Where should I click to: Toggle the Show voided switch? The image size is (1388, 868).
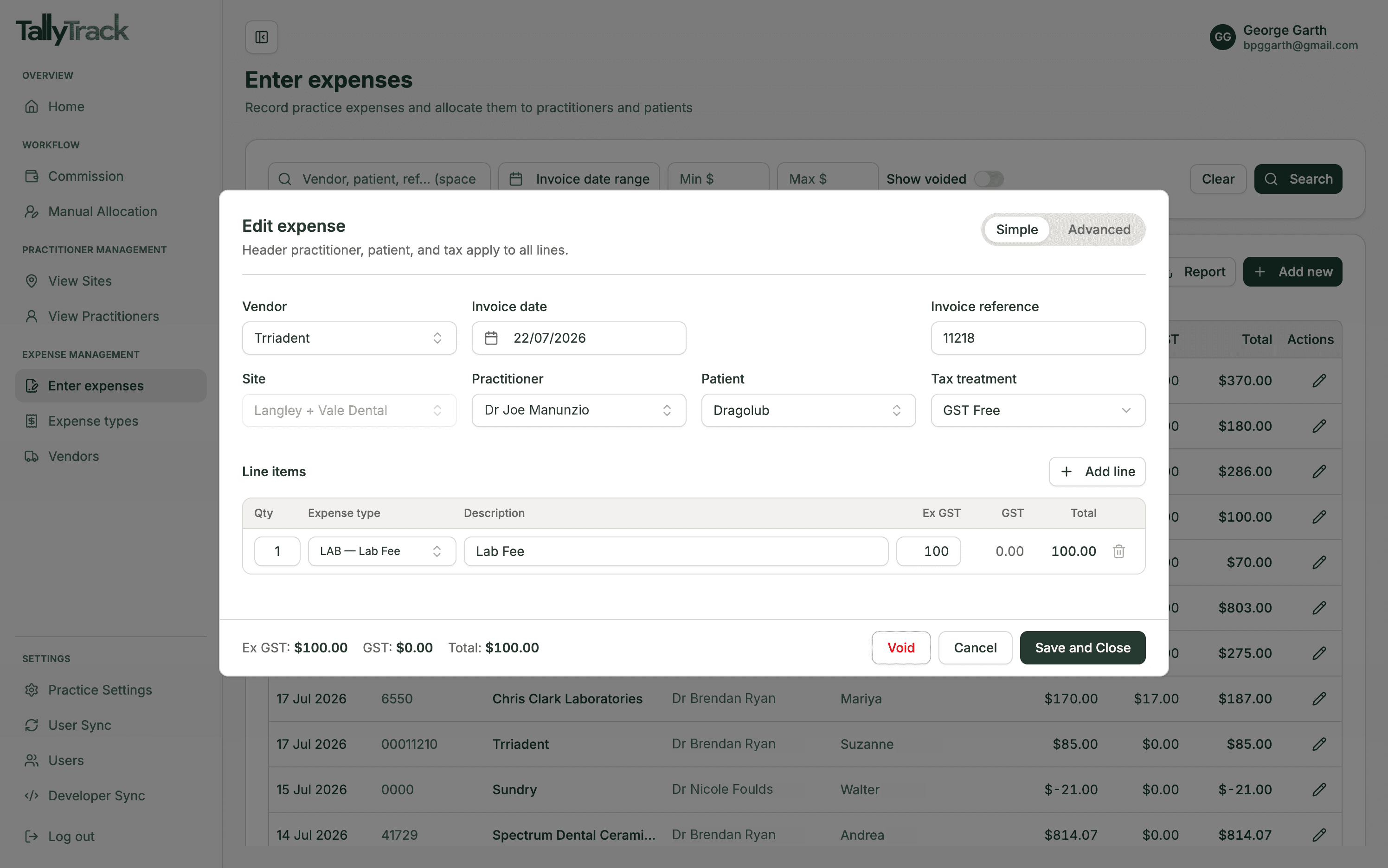click(989, 179)
